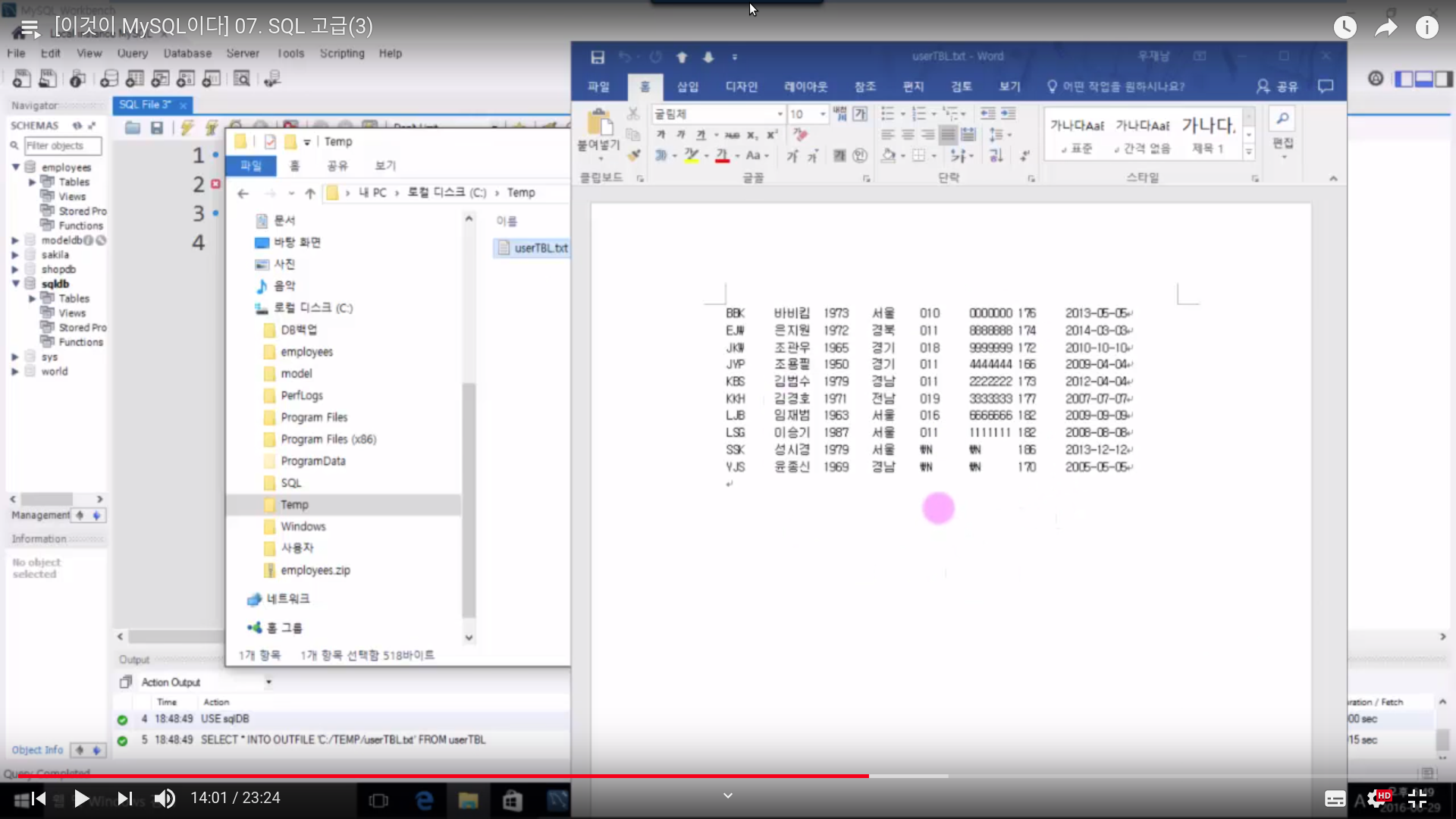Screen dimensions: 1456x819
Task: Toggle strikethrough in Word font group
Action: 732,135
